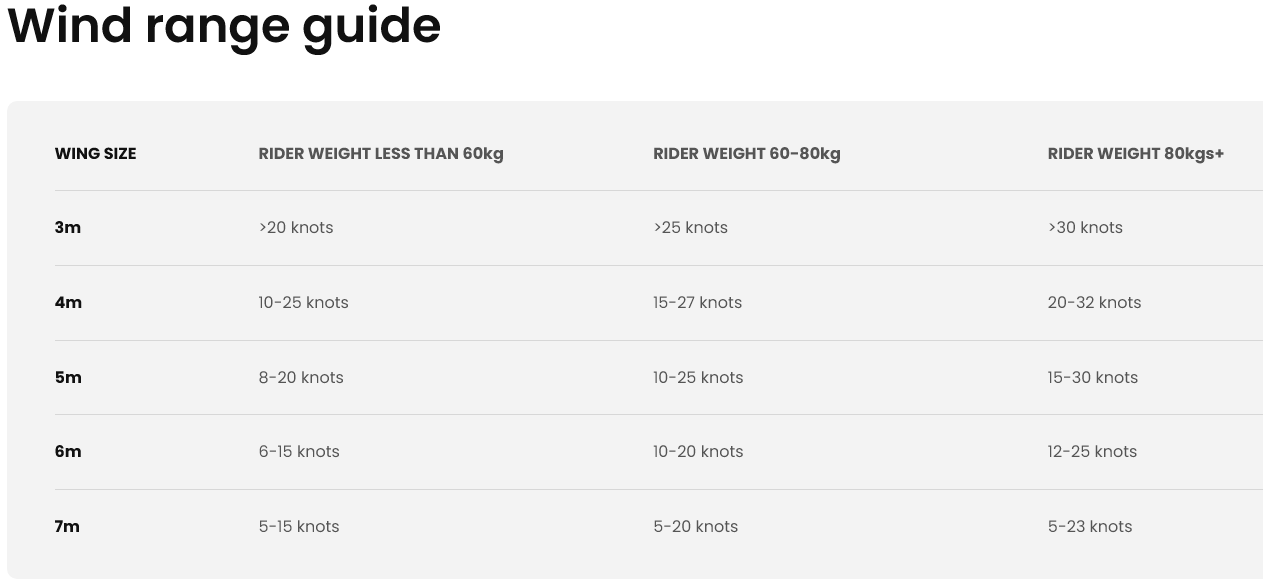Select the WING SIZE column header
1263x583 pixels.
pyautogui.click(x=95, y=154)
